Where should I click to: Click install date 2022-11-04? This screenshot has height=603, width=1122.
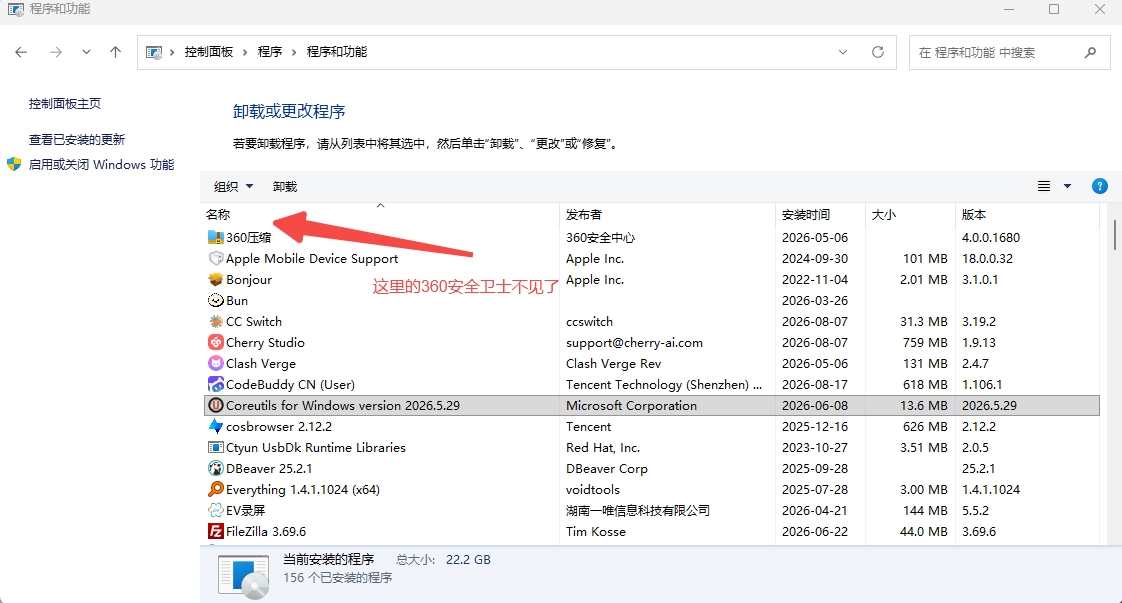click(814, 279)
